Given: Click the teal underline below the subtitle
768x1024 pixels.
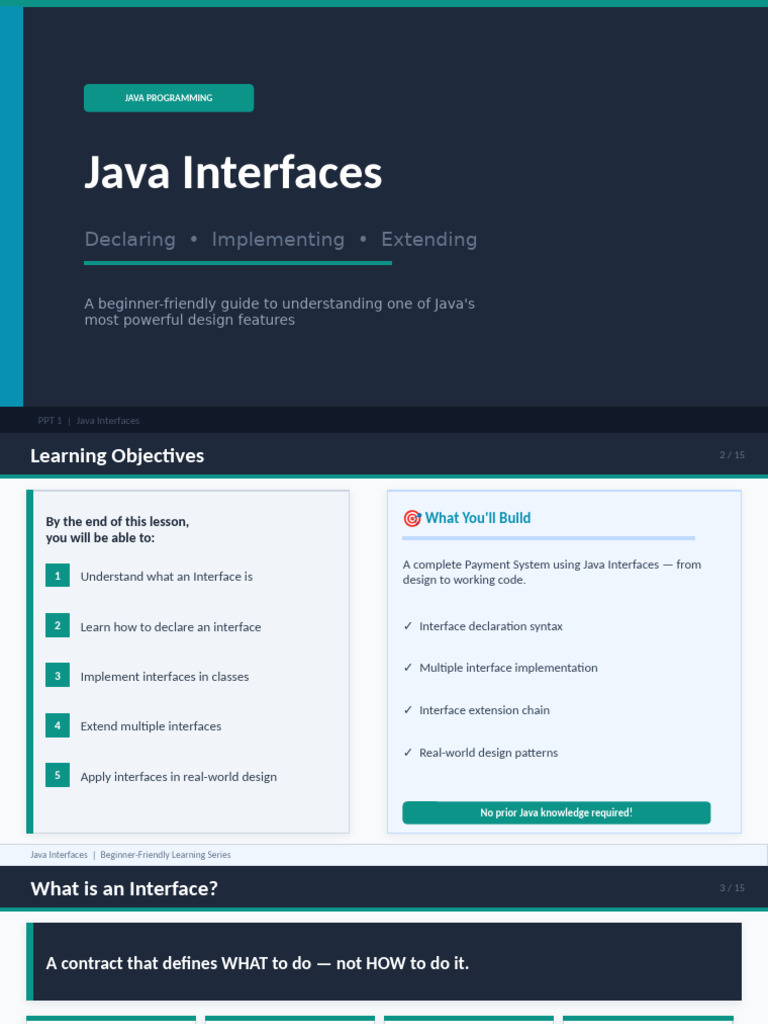Looking at the screenshot, I should 238,263.
